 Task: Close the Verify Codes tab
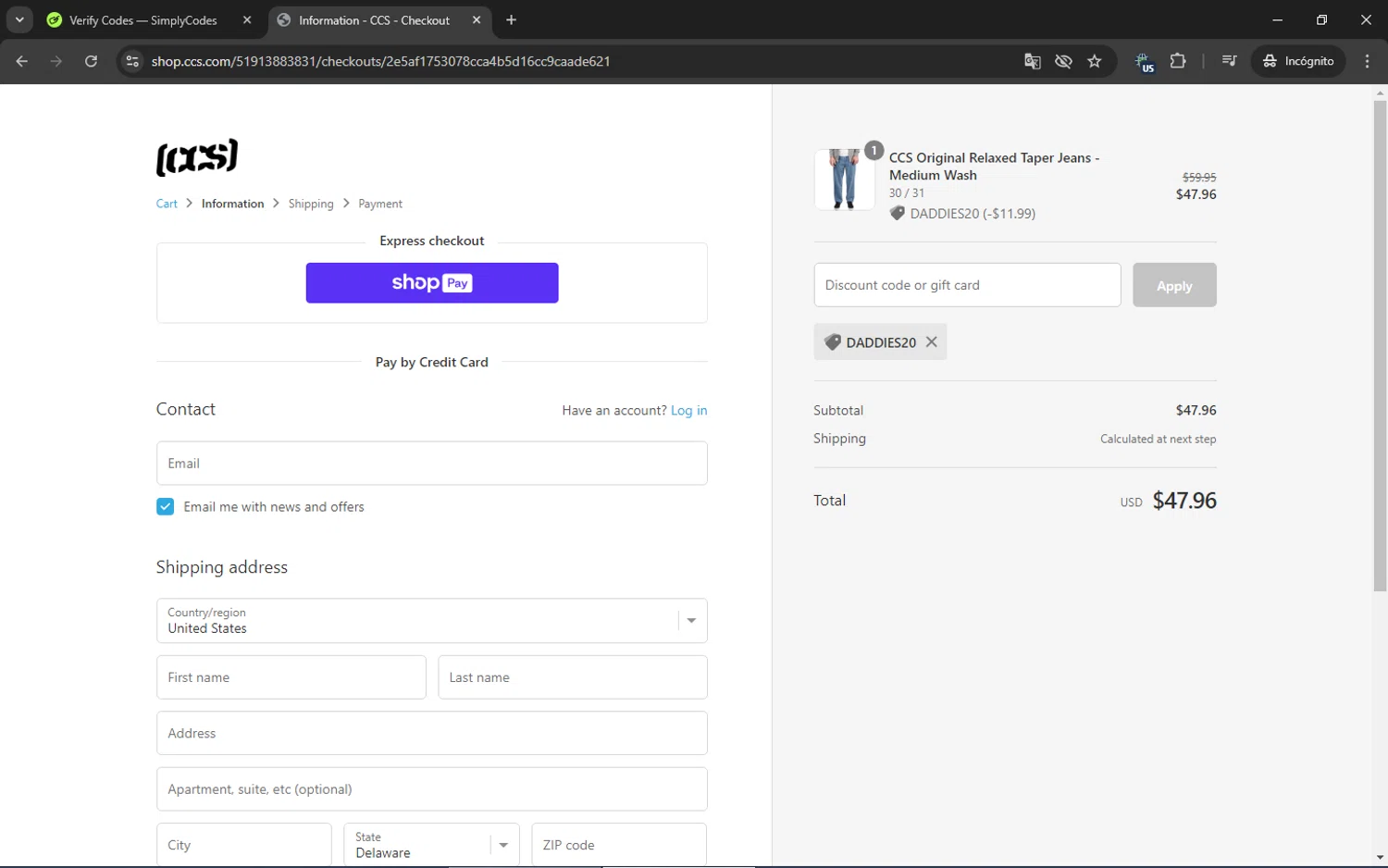tap(247, 20)
